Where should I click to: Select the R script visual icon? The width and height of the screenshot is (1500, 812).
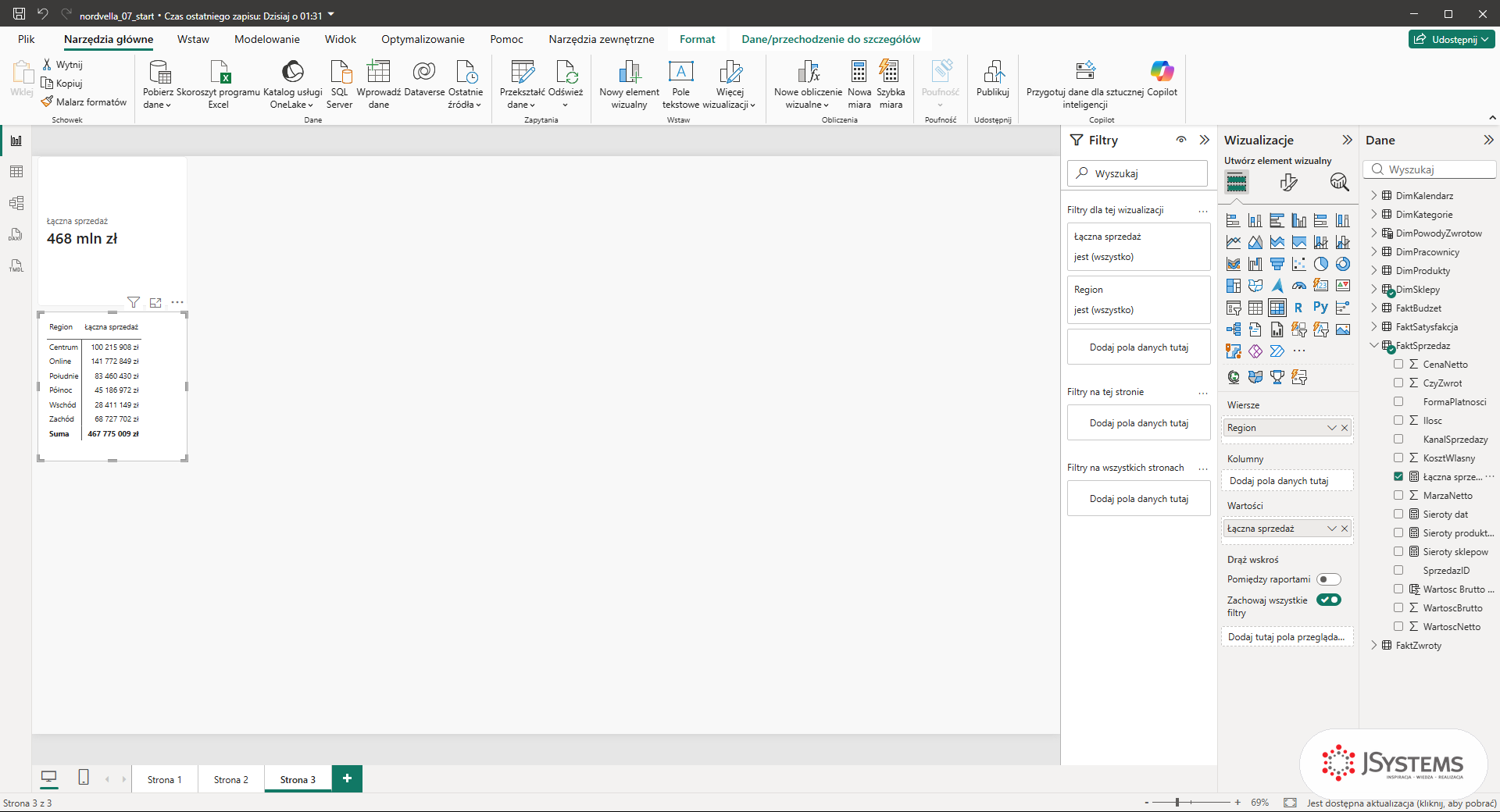tap(1298, 308)
